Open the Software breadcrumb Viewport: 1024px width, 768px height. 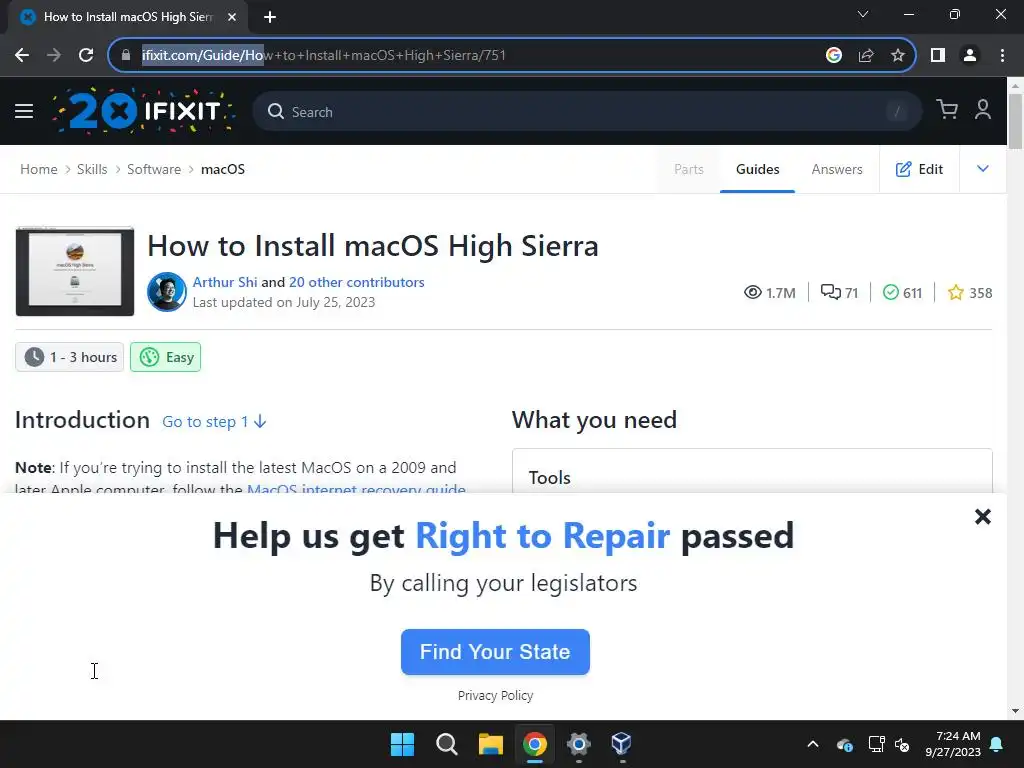[153, 169]
